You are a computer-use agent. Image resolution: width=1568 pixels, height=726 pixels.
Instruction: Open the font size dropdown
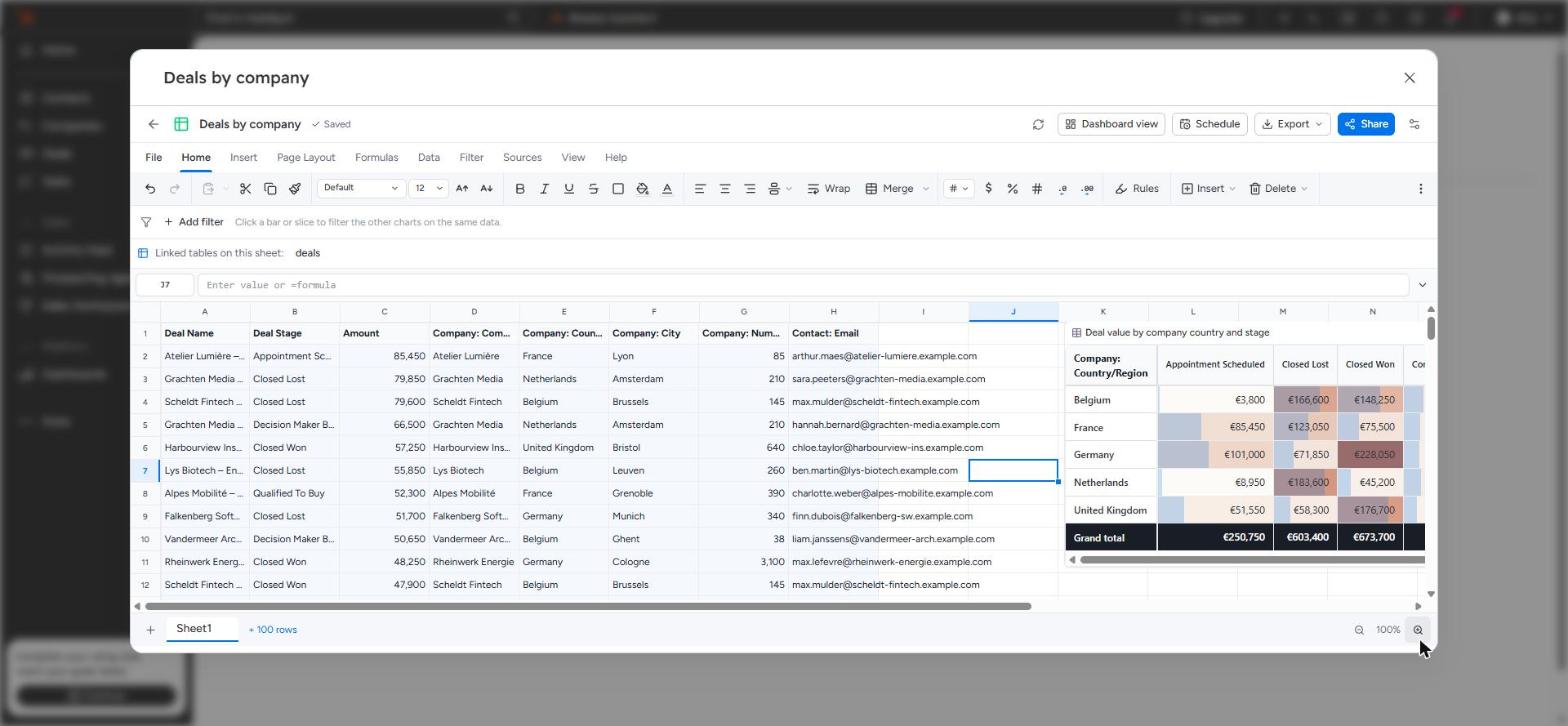(x=428, y=188)
